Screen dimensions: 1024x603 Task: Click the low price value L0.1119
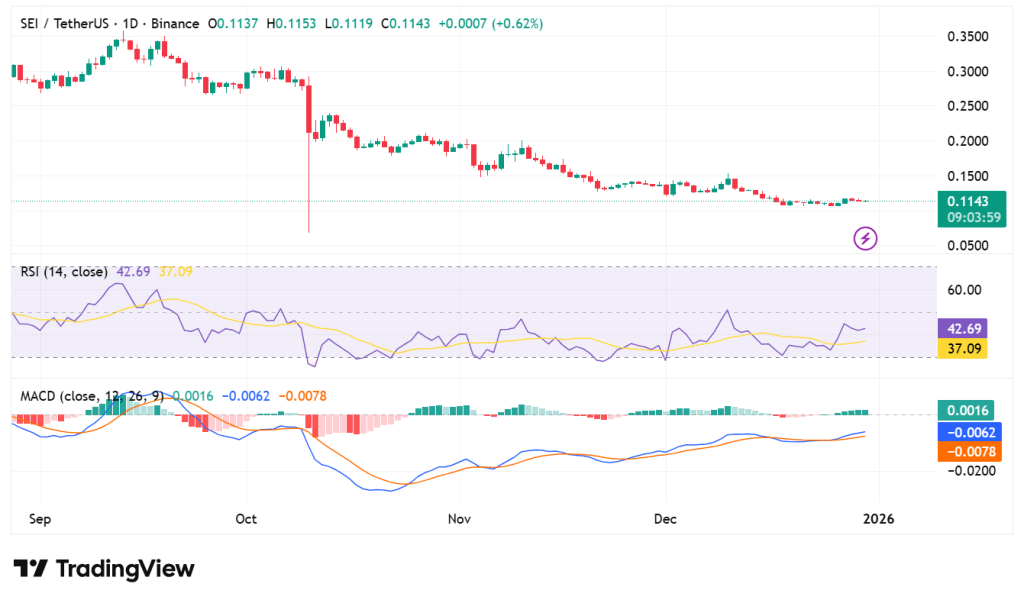349,24
